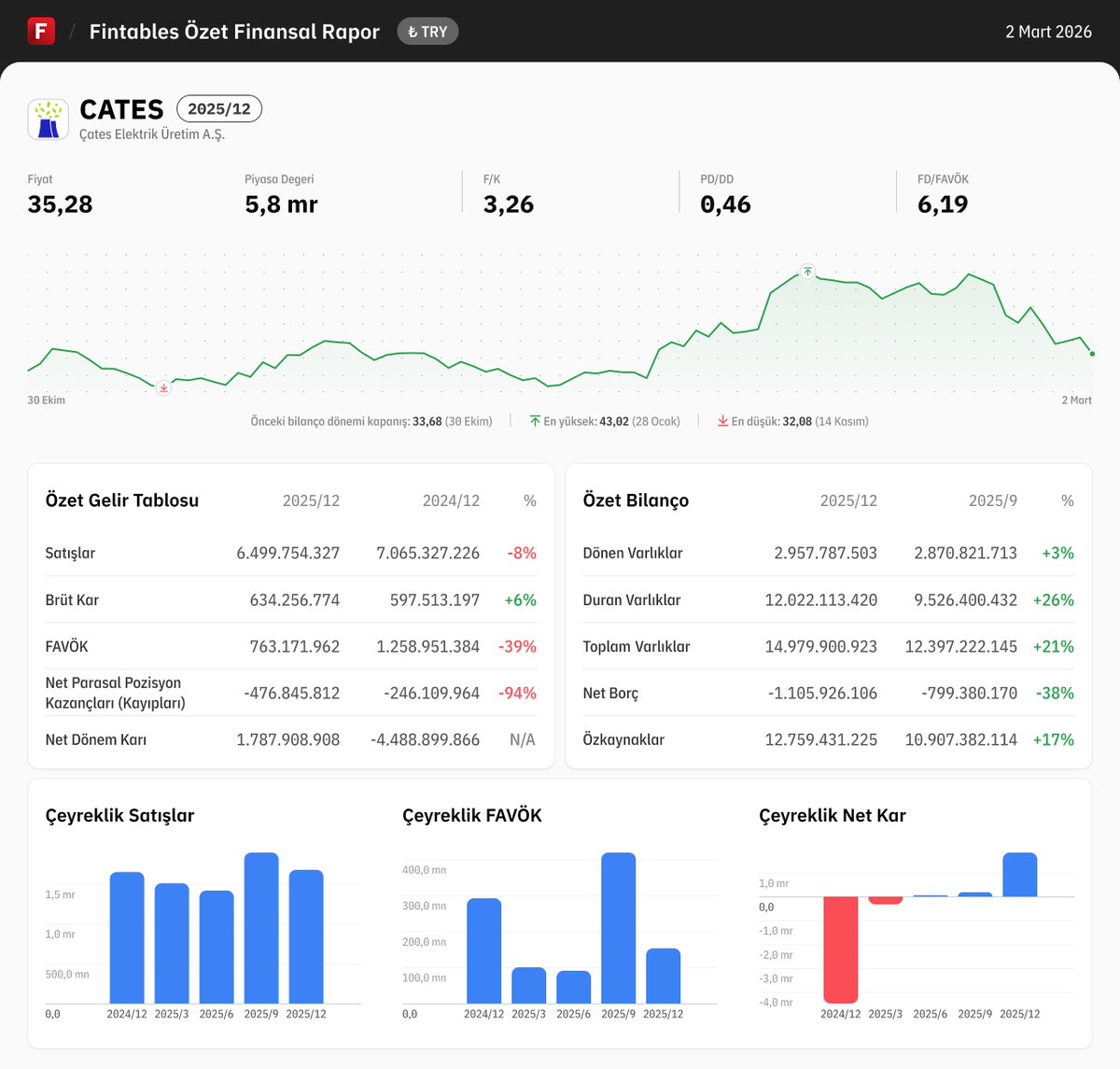Click the -94% change value
The width and height of the screenshot is (1120, 1069).
[517, 693]
